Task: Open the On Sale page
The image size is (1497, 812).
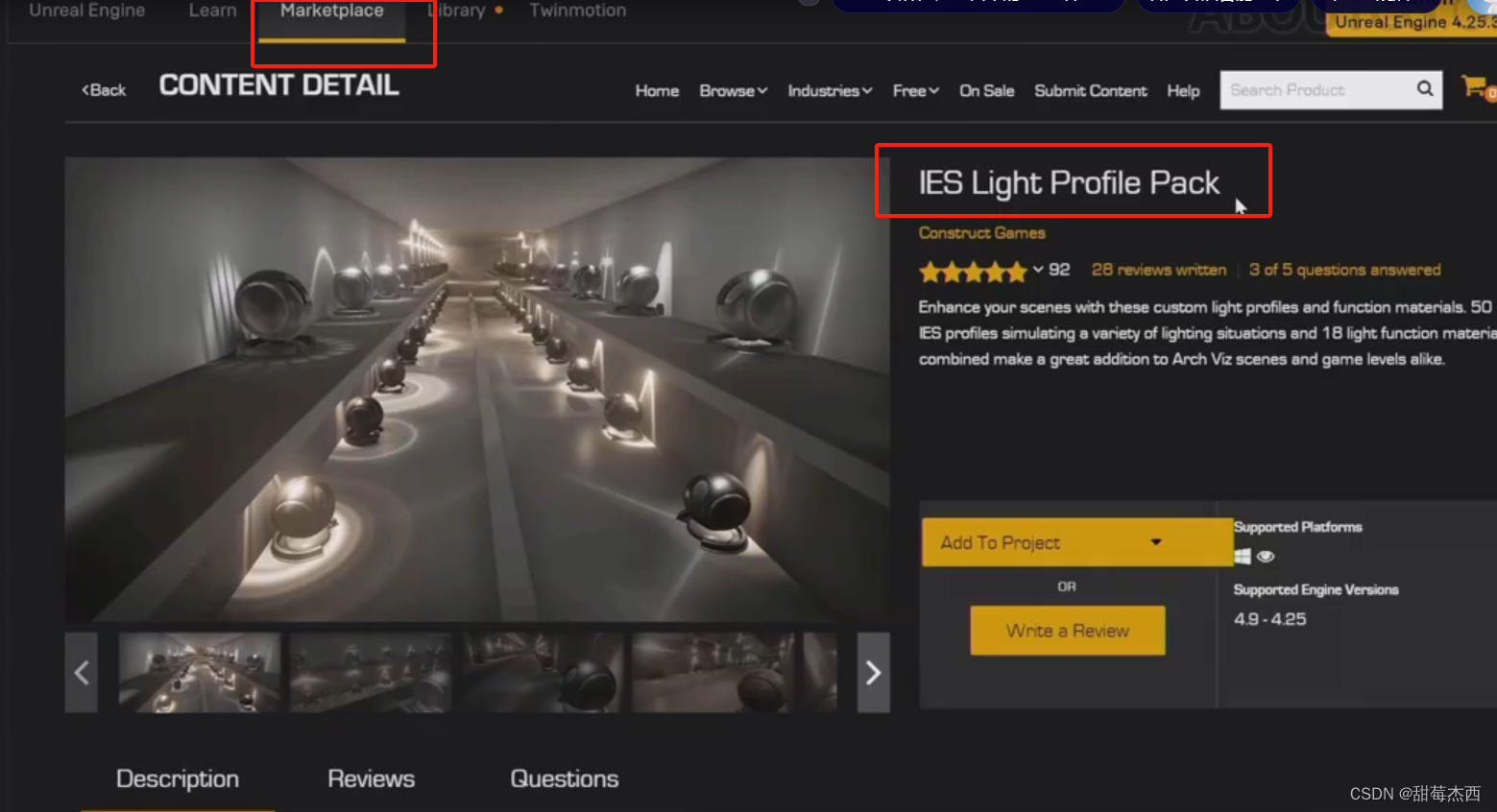Action: (x=986, y=91)
